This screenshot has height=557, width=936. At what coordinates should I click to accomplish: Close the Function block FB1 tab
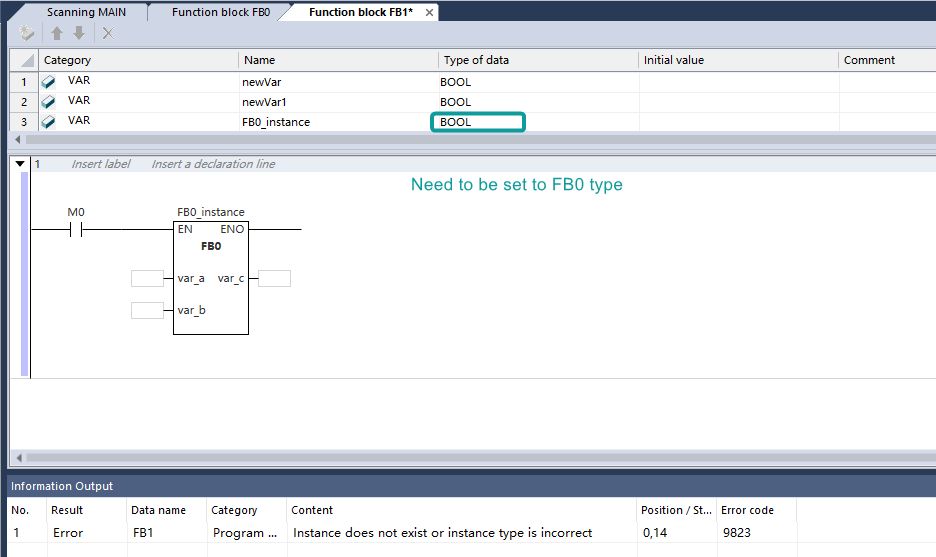[x=429, y=12]
